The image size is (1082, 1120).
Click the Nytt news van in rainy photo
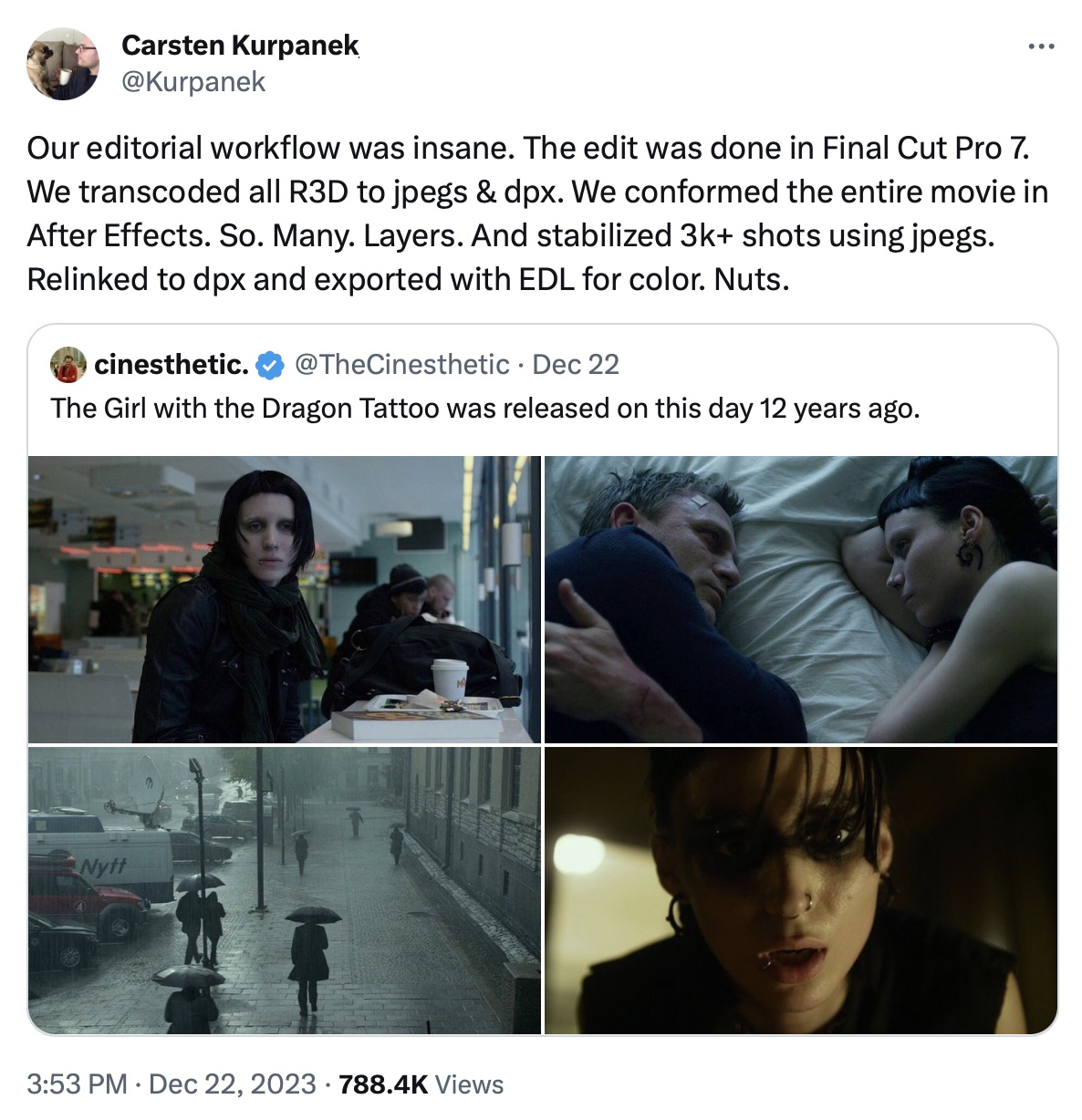(x=100, y=866)
